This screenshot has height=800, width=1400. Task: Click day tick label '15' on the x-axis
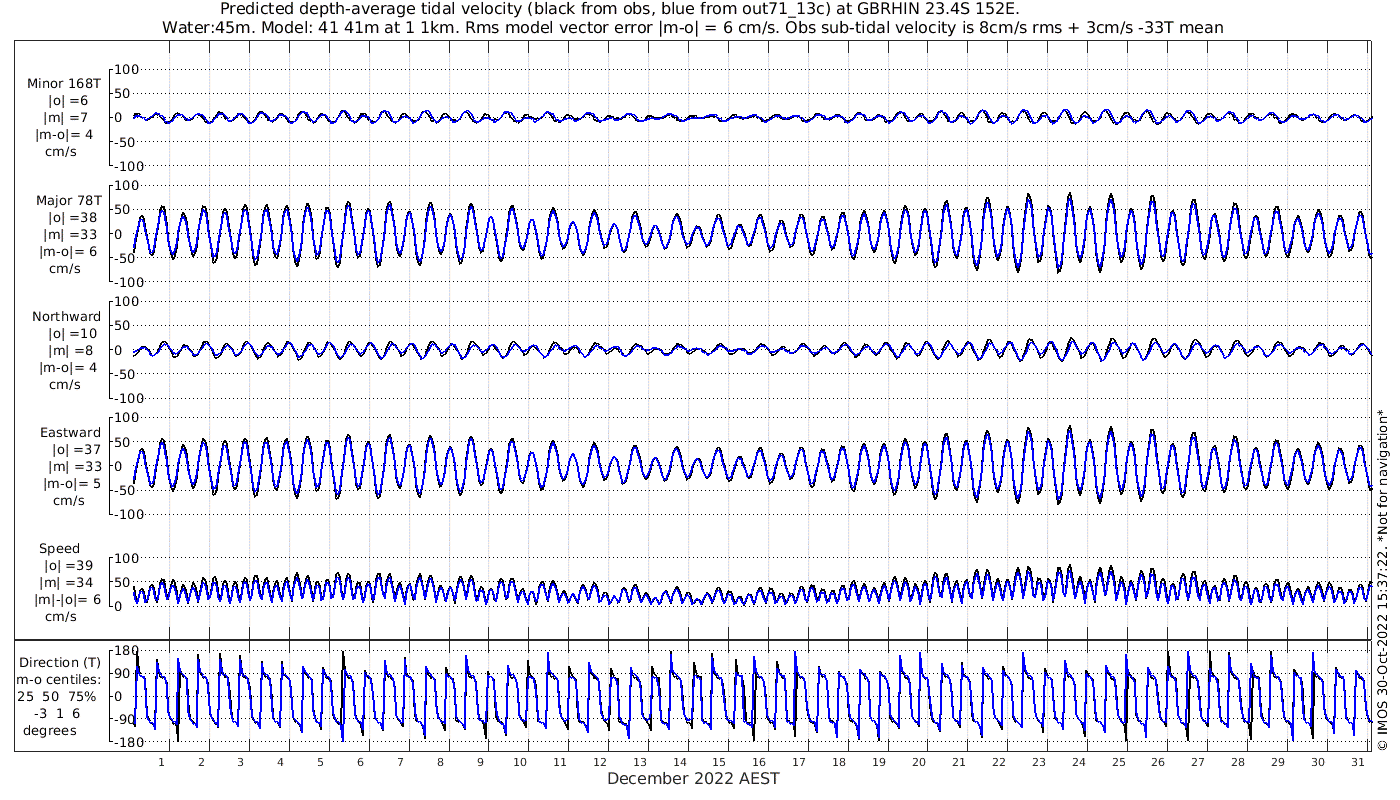pyautogui.click(x=719, y=762)
